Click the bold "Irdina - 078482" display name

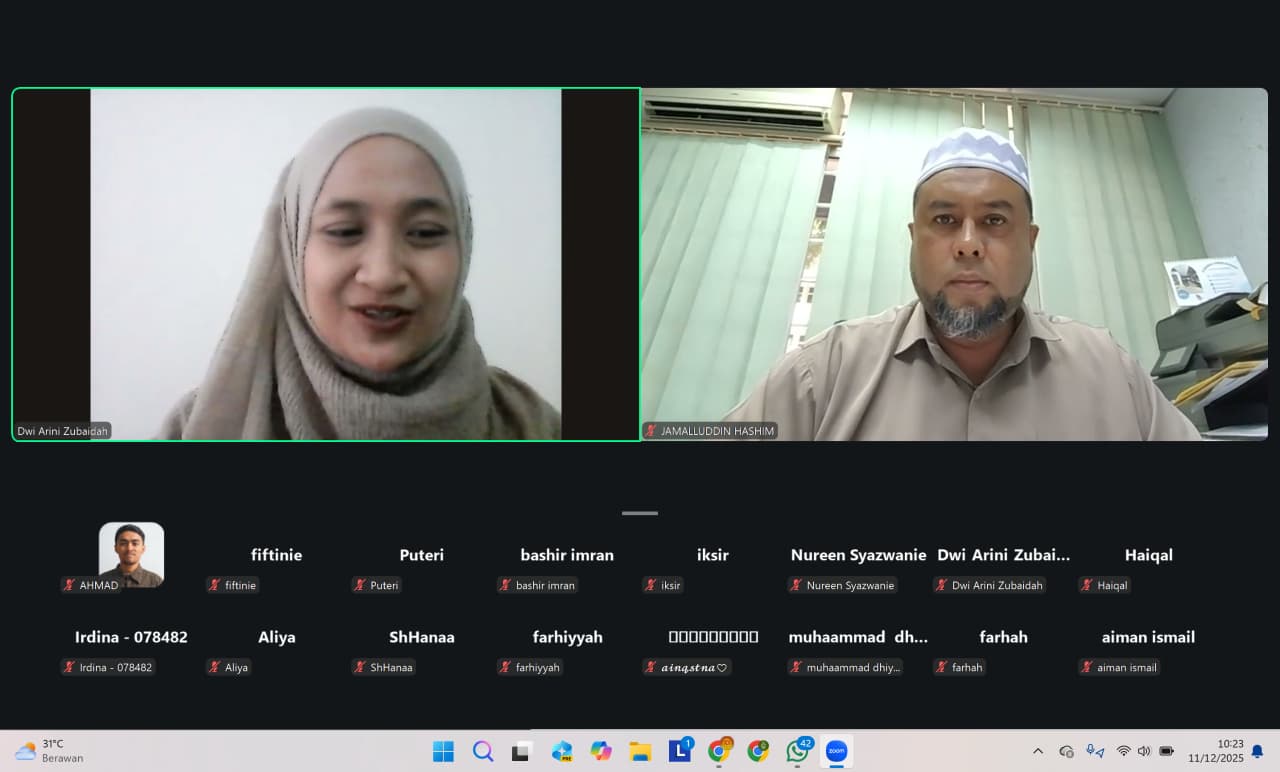tap(131, 637)
